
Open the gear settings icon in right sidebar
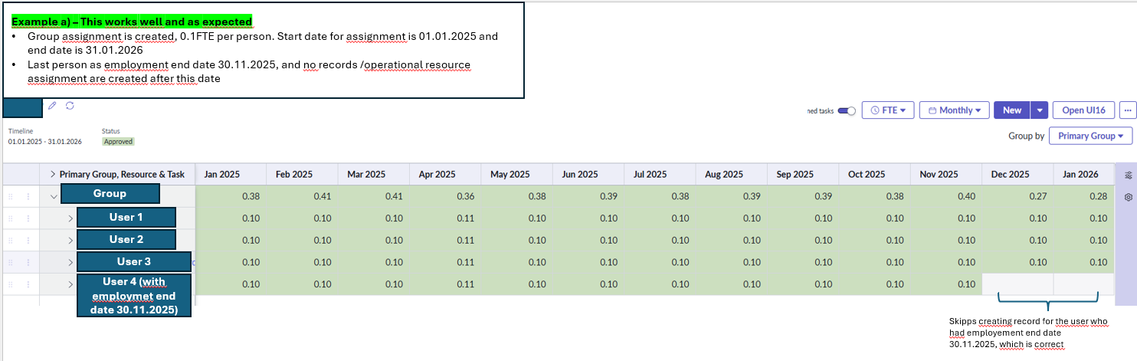tap(1128, 197)
